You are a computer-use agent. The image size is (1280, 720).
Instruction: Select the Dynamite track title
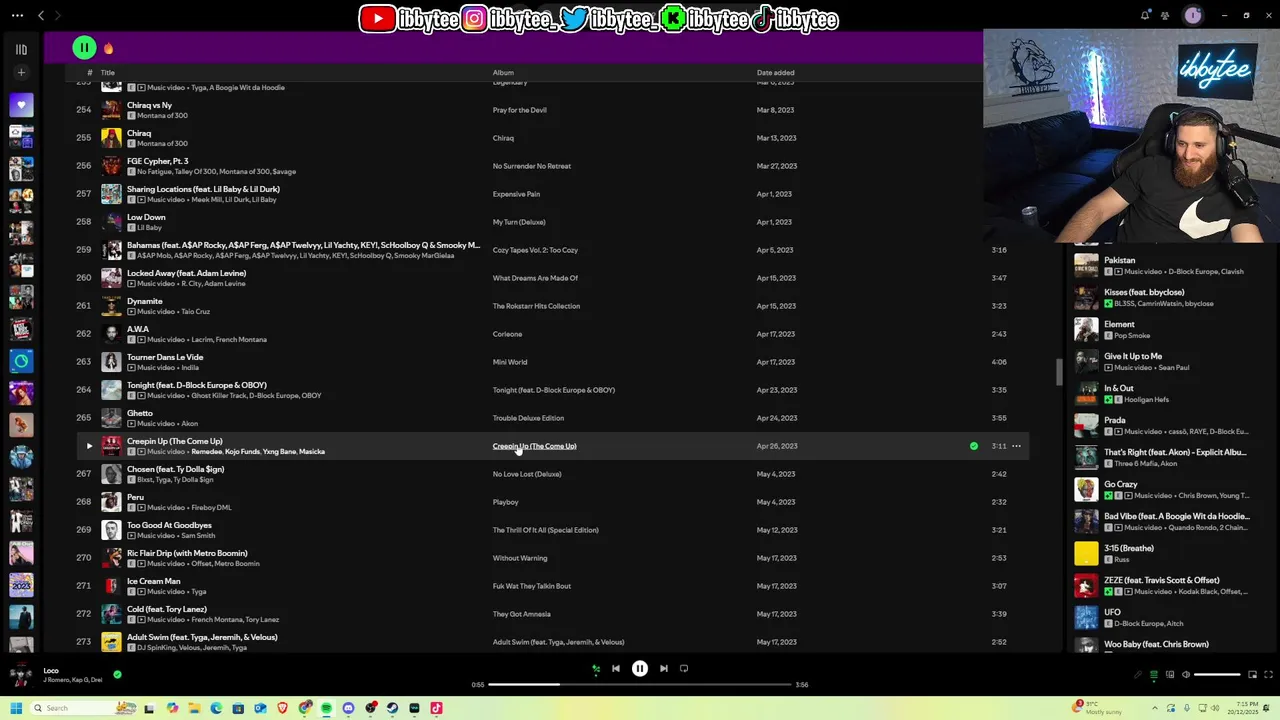click(x=145, y=301)
